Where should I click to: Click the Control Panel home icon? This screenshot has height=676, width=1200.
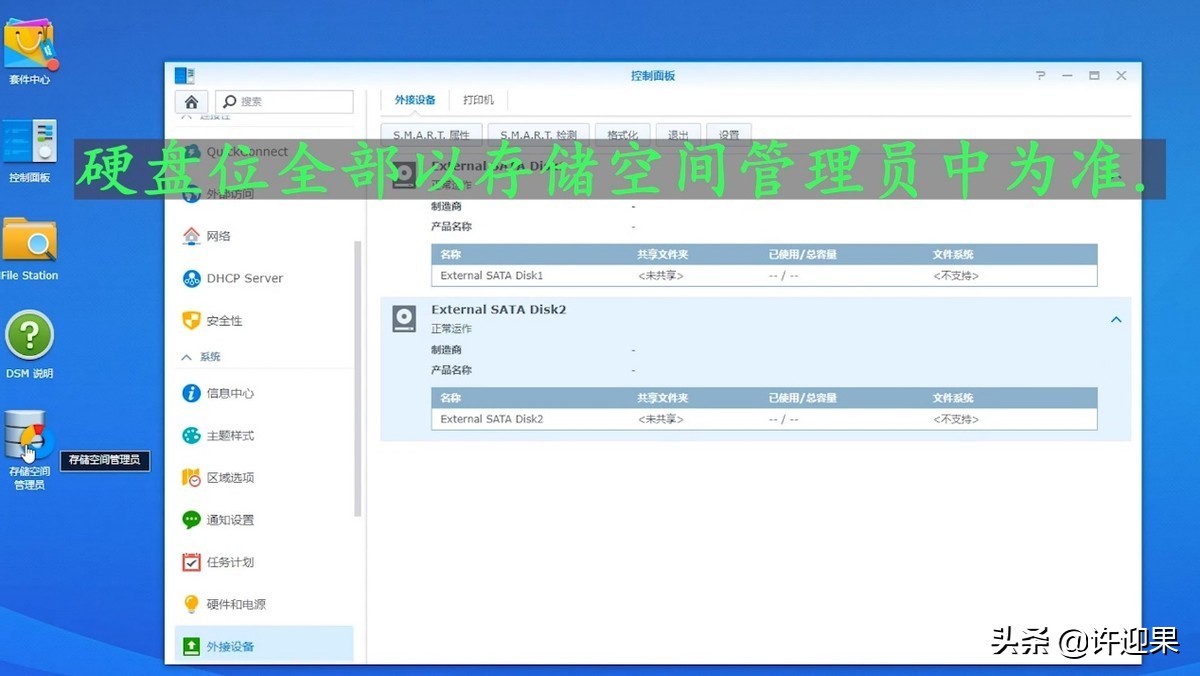[x=191, y=102]
